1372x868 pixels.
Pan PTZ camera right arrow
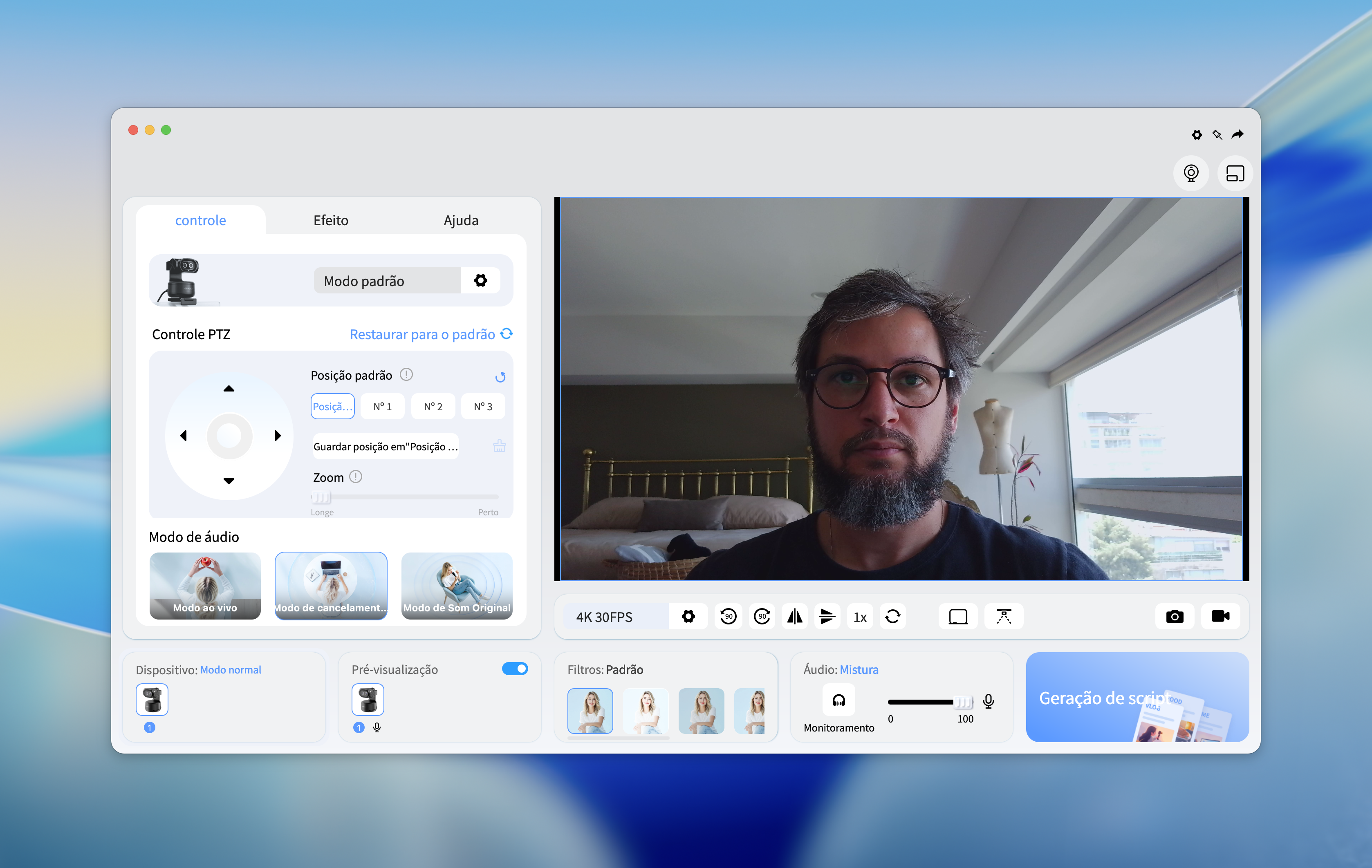point(278,436)
